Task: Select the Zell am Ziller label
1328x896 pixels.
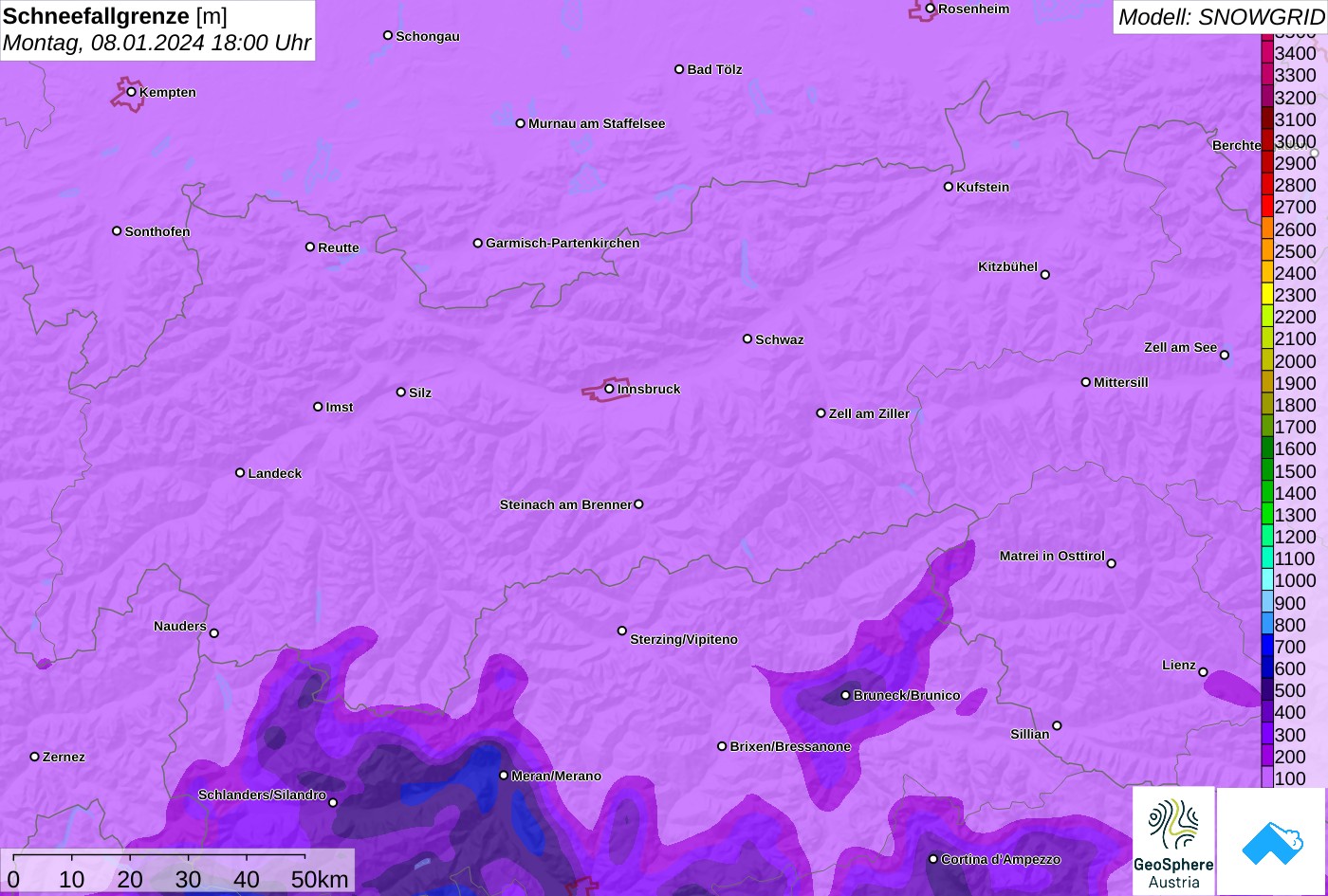Action: [x=869, y=413]
